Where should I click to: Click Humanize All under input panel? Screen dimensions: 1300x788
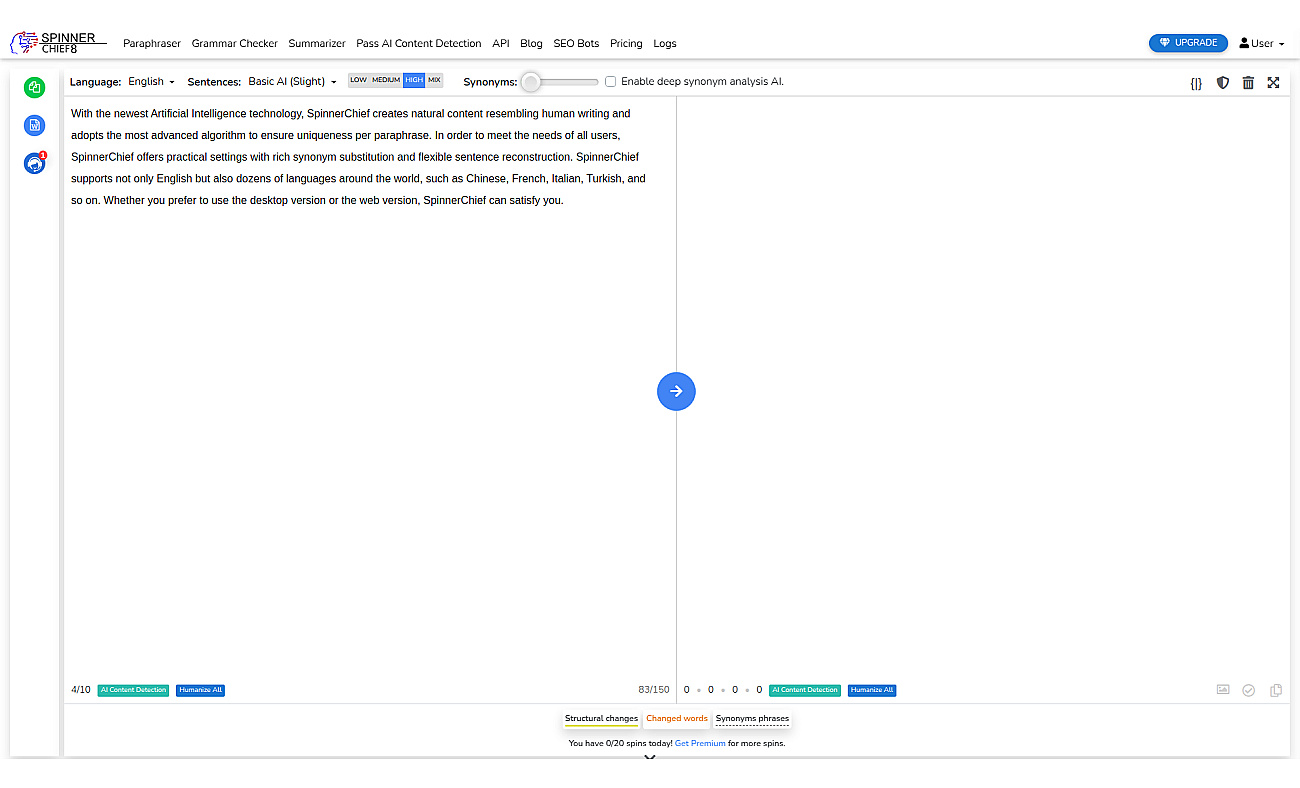coord(200,690)
